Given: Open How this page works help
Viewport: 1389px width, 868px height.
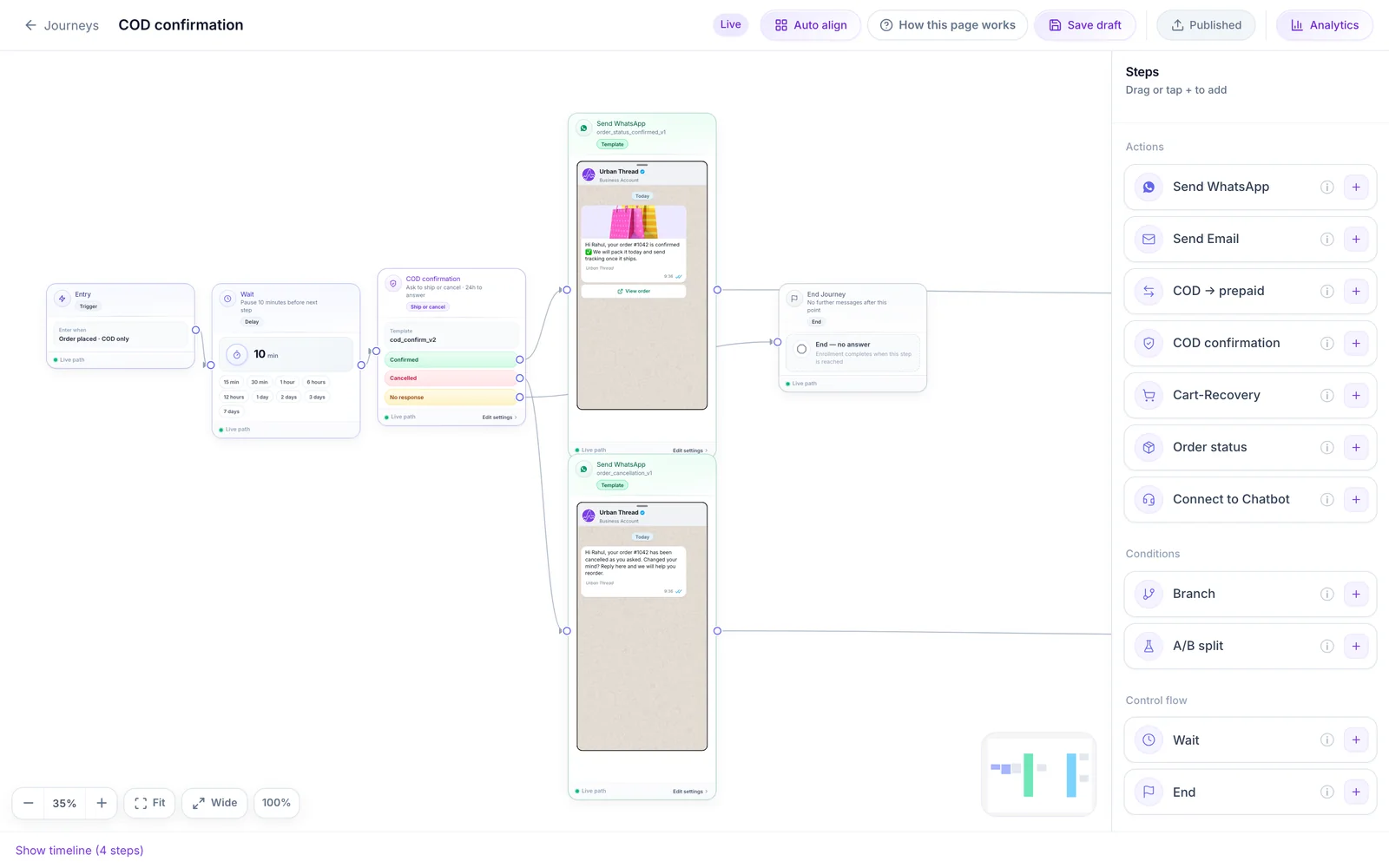Looking at the screenshot, I should coord(947,25).
